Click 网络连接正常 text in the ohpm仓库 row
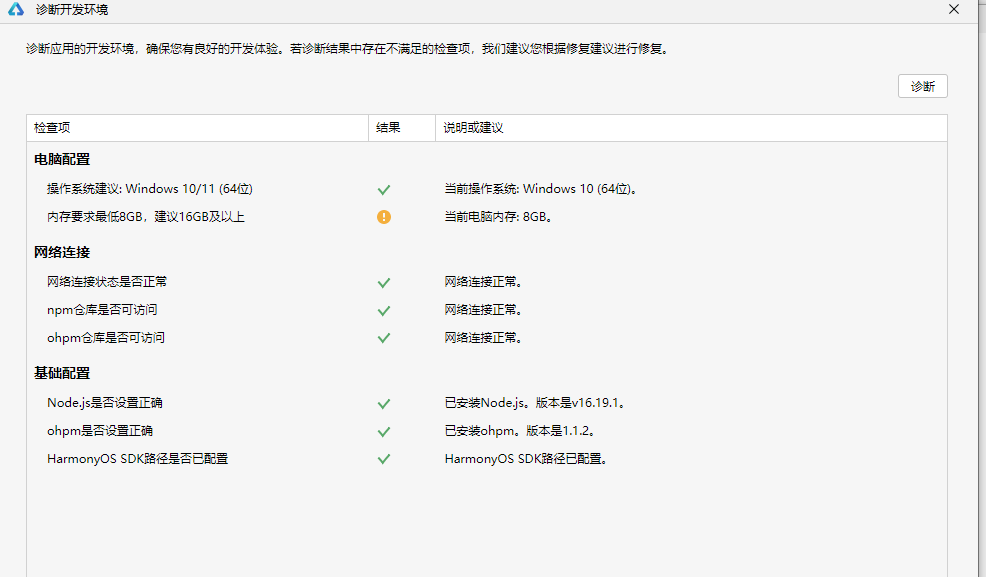Viewport: 986px width, 577px height. 483,338
